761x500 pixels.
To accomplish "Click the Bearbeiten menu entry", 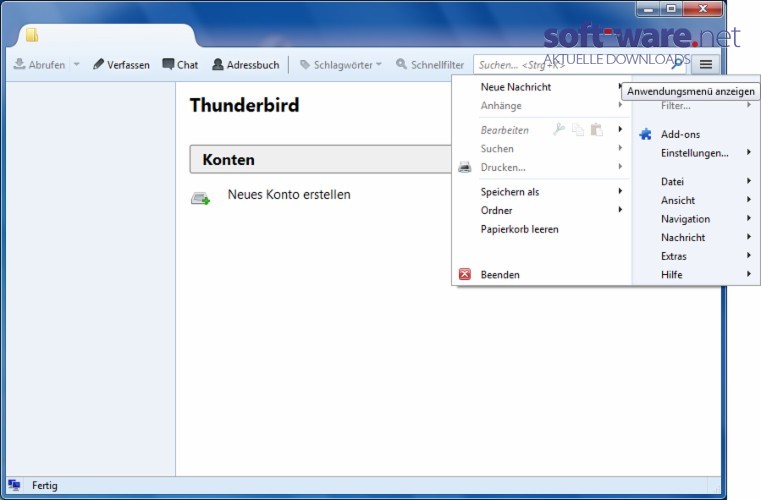I will [505, 130].
